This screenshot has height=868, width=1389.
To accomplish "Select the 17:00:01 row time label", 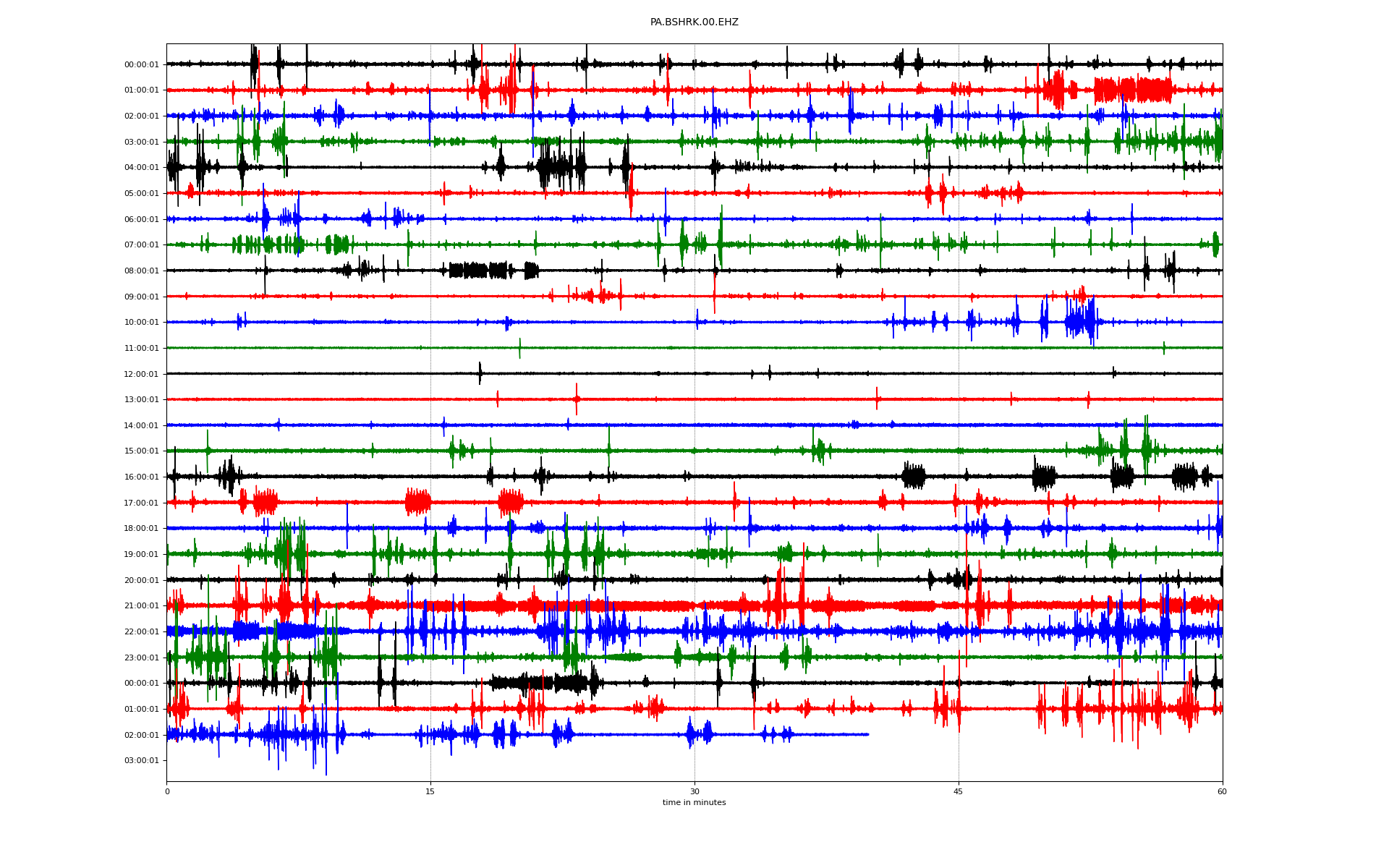I will tap(141, 503).
